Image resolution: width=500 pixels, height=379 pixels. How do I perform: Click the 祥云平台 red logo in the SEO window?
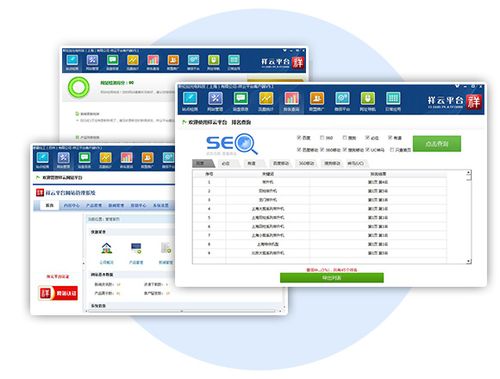473,102
